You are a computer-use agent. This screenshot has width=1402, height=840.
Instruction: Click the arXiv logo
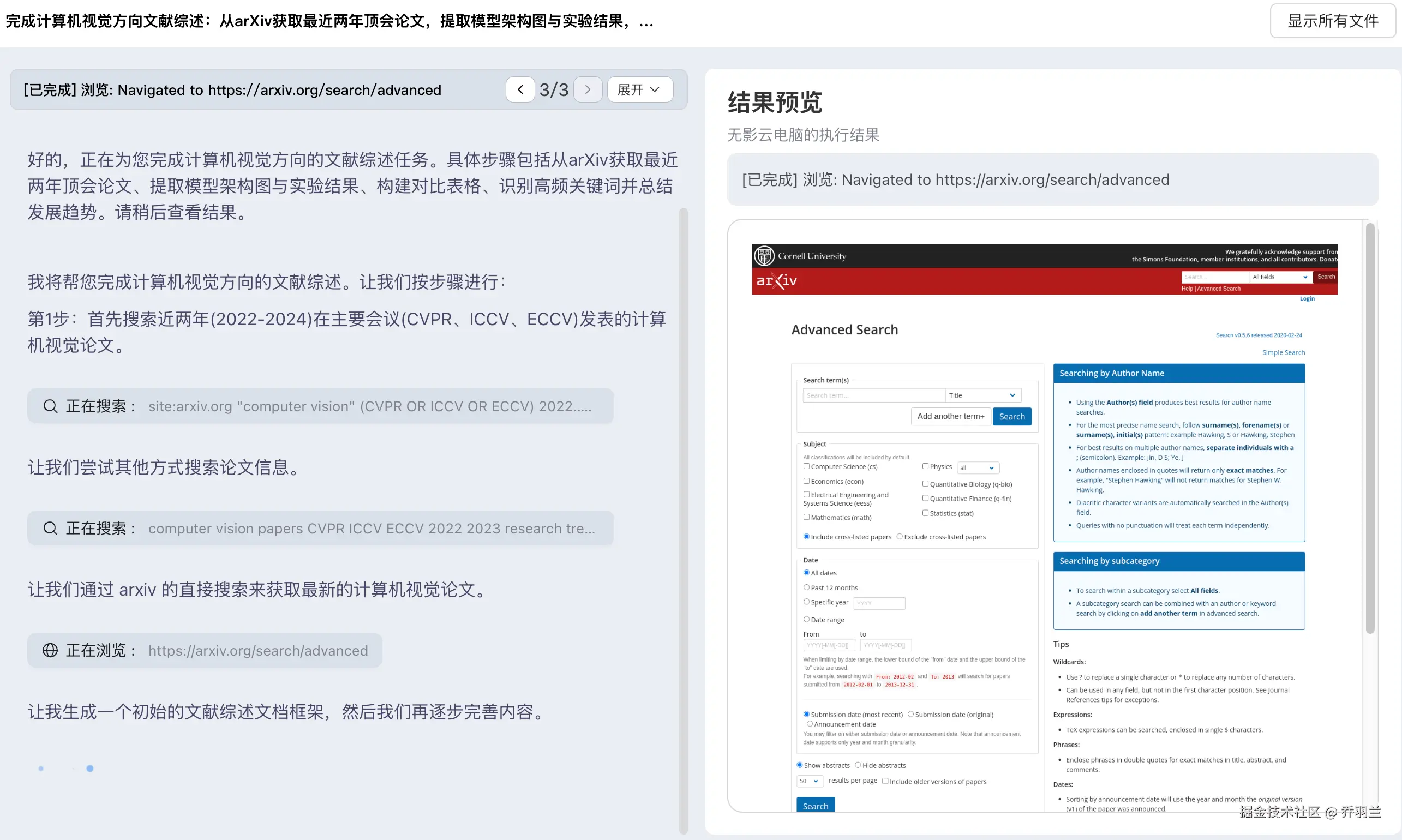coord(777,281)
